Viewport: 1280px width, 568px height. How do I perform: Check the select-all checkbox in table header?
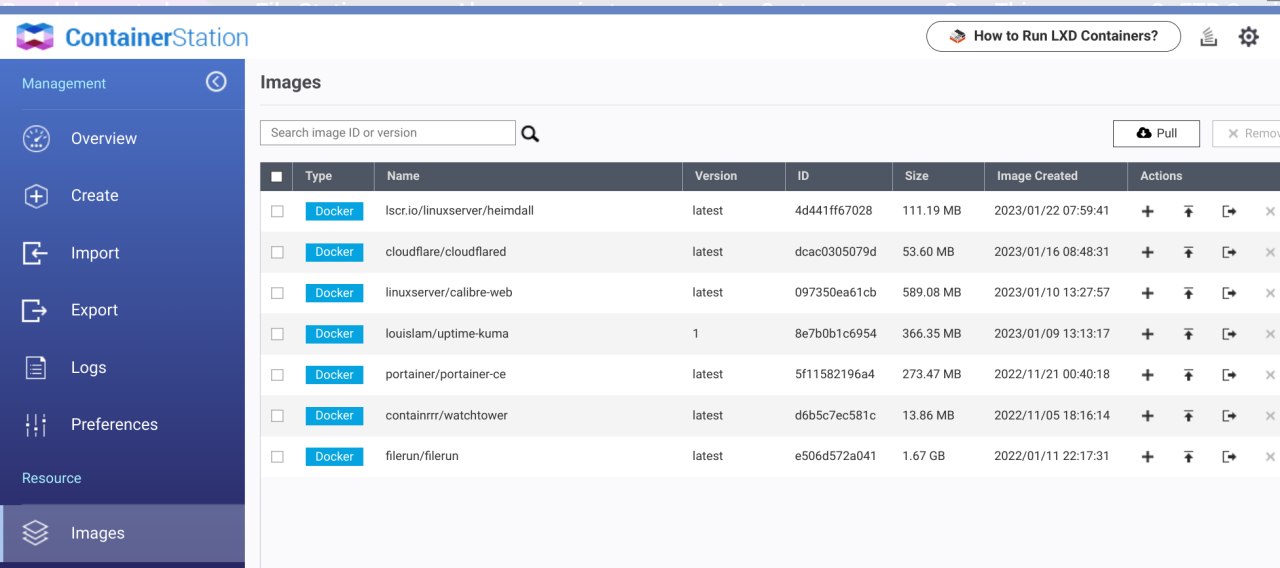pyautogui.click(x=277, y=176)
